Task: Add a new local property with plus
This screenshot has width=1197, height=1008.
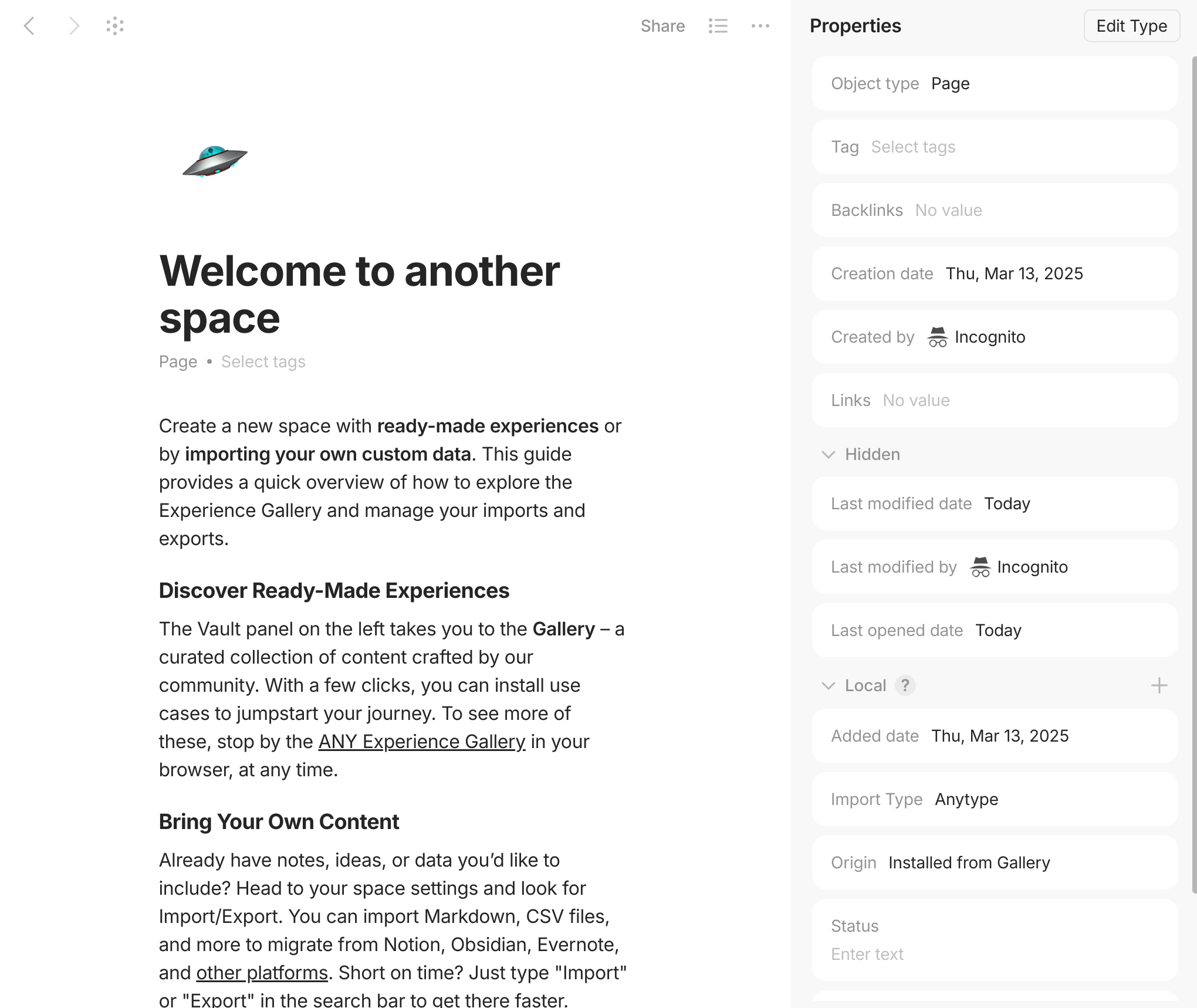Action: tap(1159, 685)
